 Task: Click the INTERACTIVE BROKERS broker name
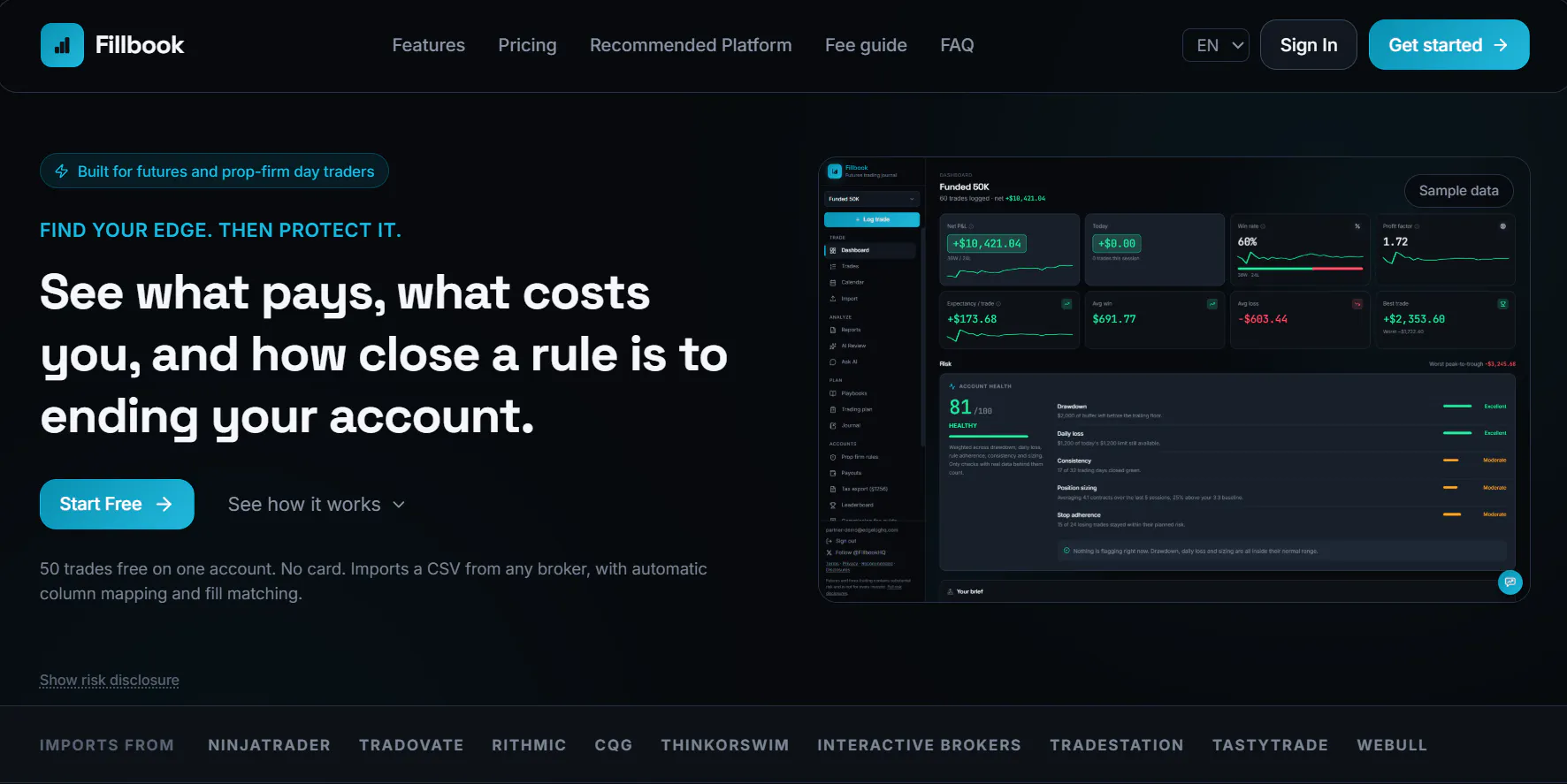[920, 745]
